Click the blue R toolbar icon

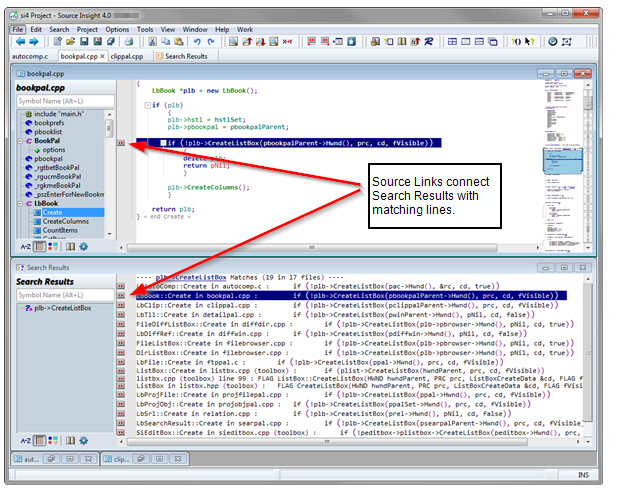(429, 41)
